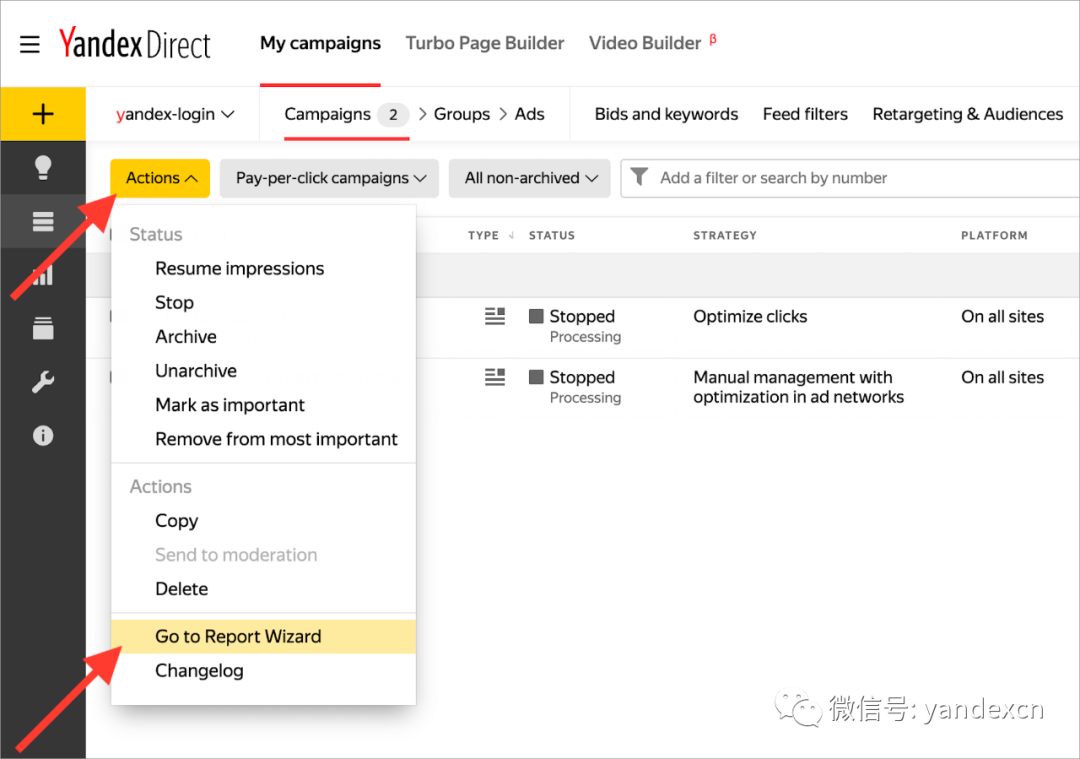Choose Go to Report Wizard
1080x759 pixels.
[x=238, y=636]
